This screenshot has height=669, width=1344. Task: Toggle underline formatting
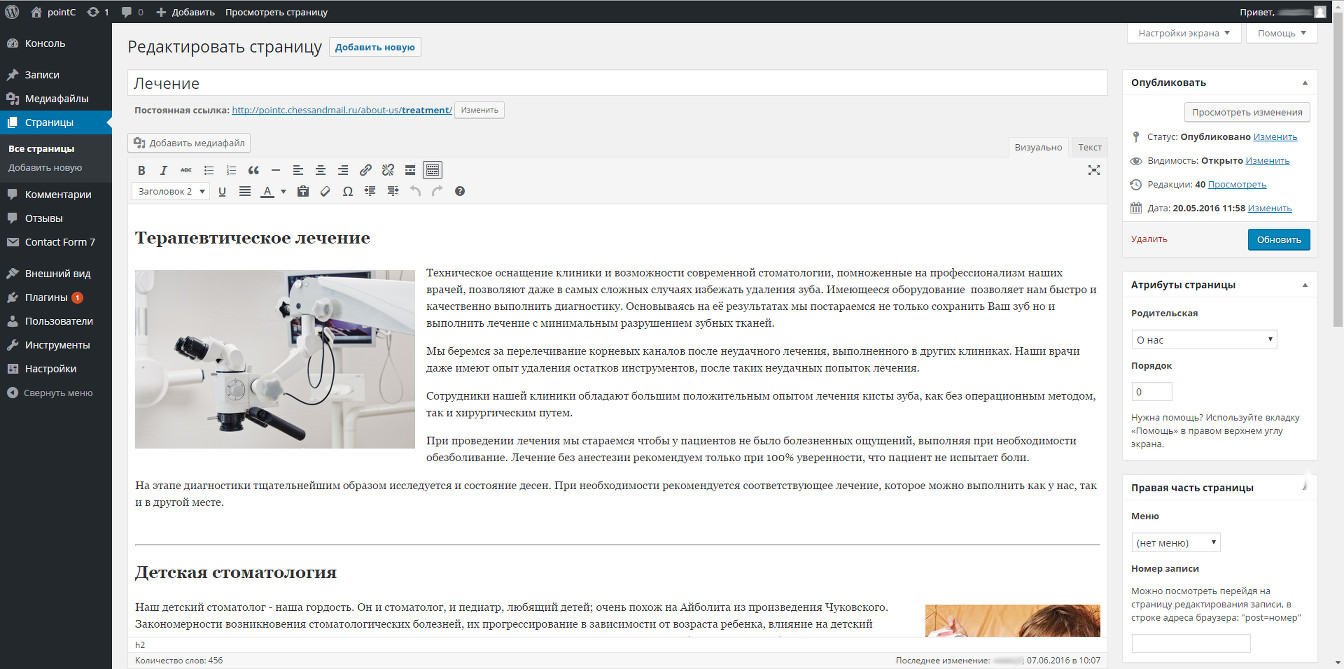(x=222, y=191)
